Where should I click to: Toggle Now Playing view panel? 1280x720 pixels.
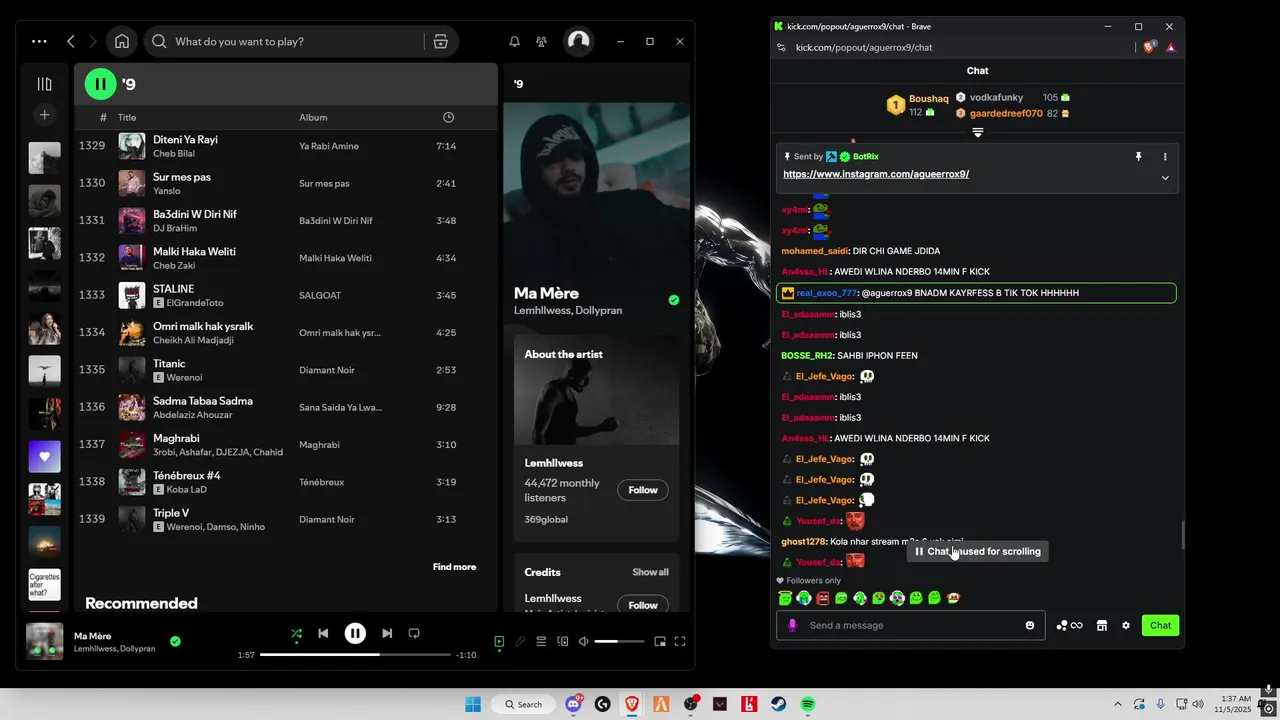click(x=499, y=641)
